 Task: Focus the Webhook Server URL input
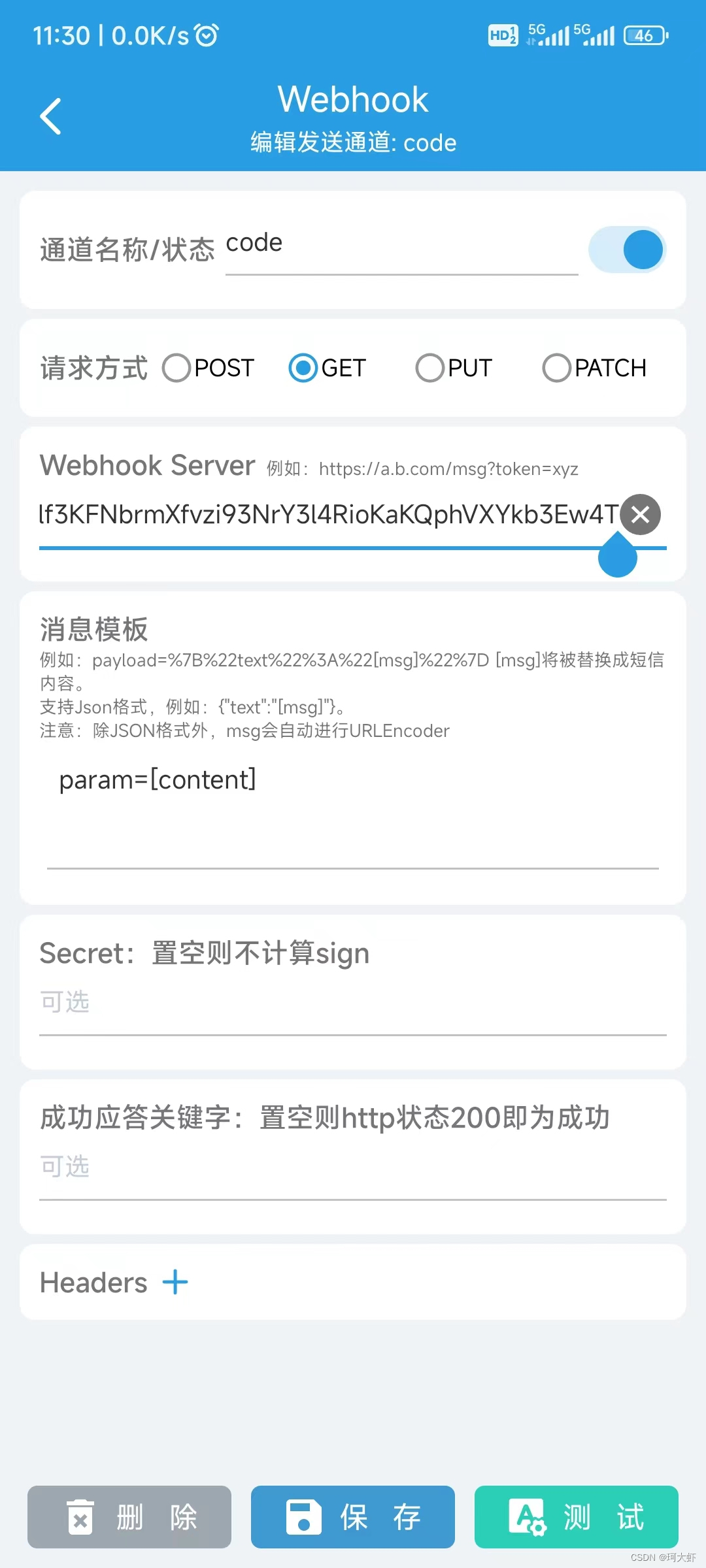pos(328,515)
